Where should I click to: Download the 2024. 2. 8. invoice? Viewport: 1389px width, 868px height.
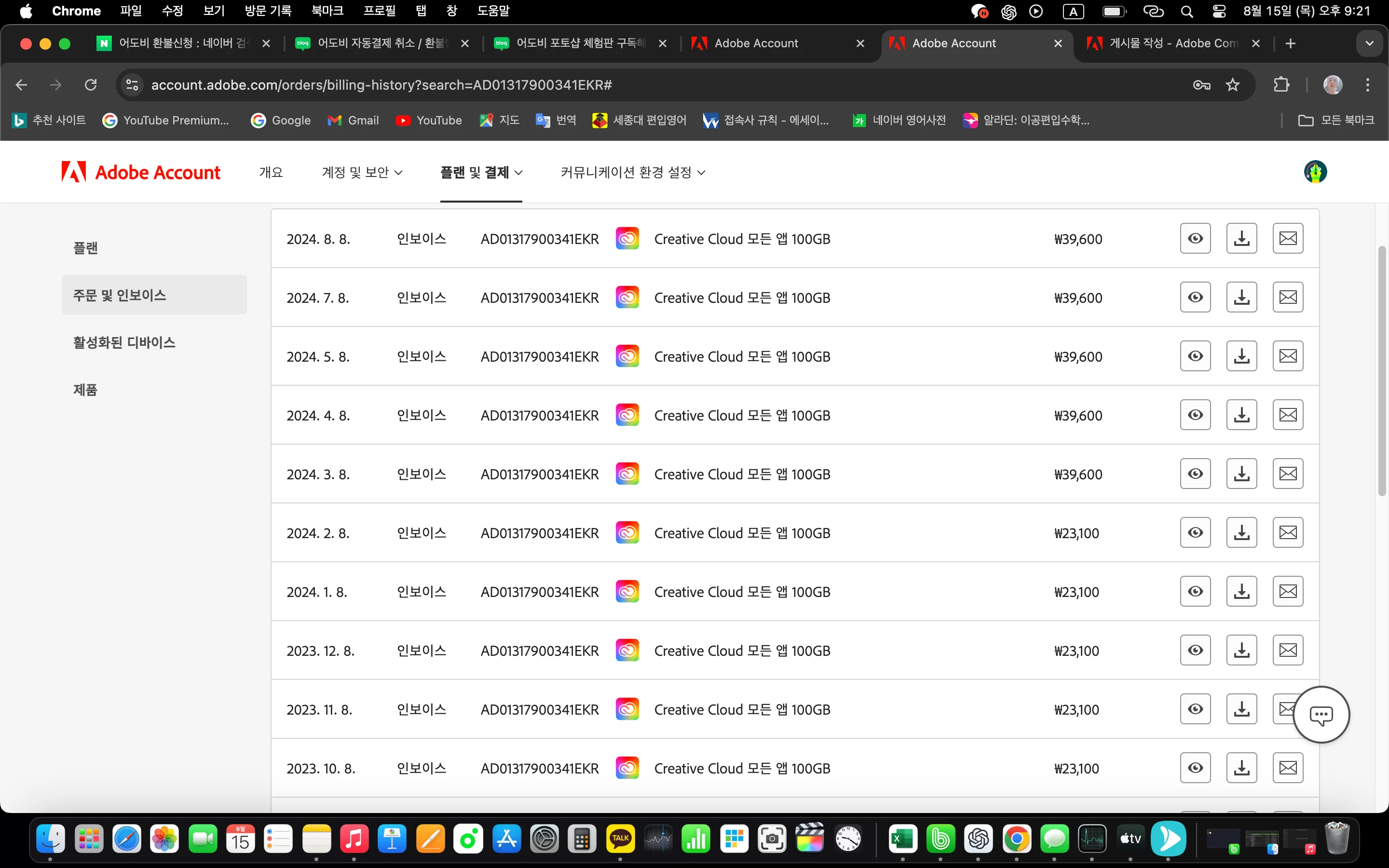click(x=1241, y=533)
